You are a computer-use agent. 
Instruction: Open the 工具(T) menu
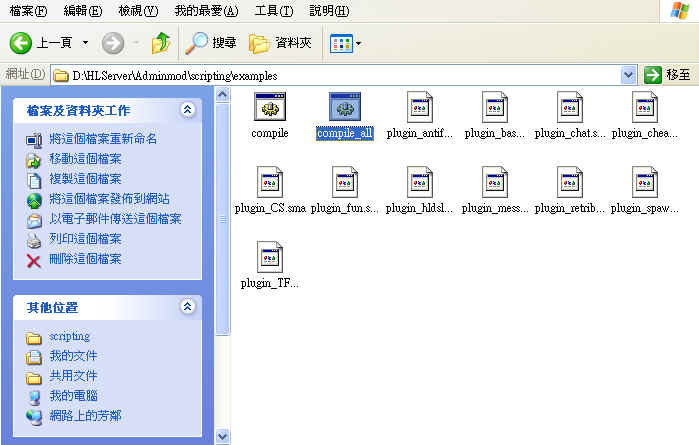pos(273,10)
